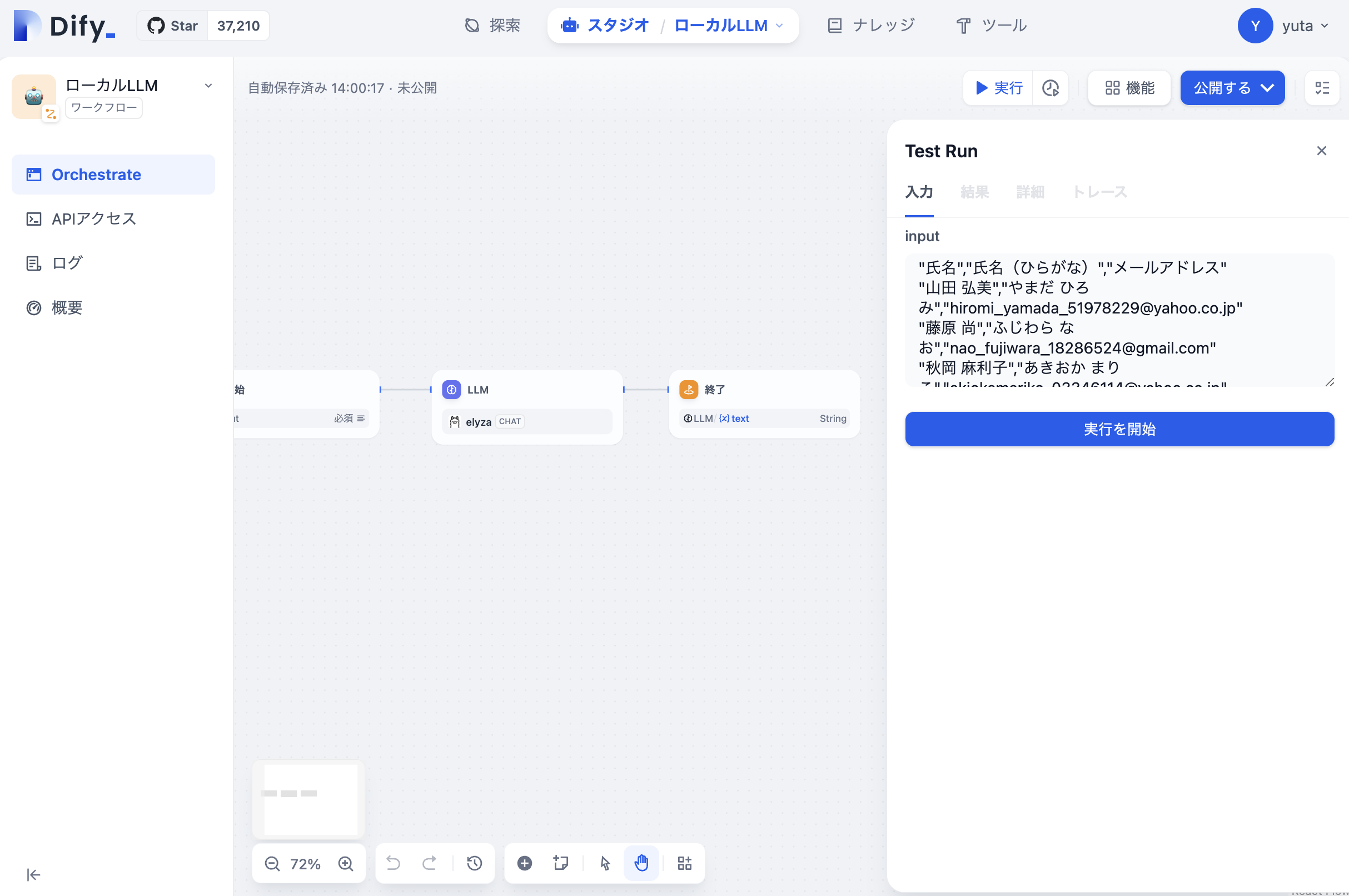Open the checklist icon at top right
This screenshot has width=1349, height=896.
[x=1322, y=88]
